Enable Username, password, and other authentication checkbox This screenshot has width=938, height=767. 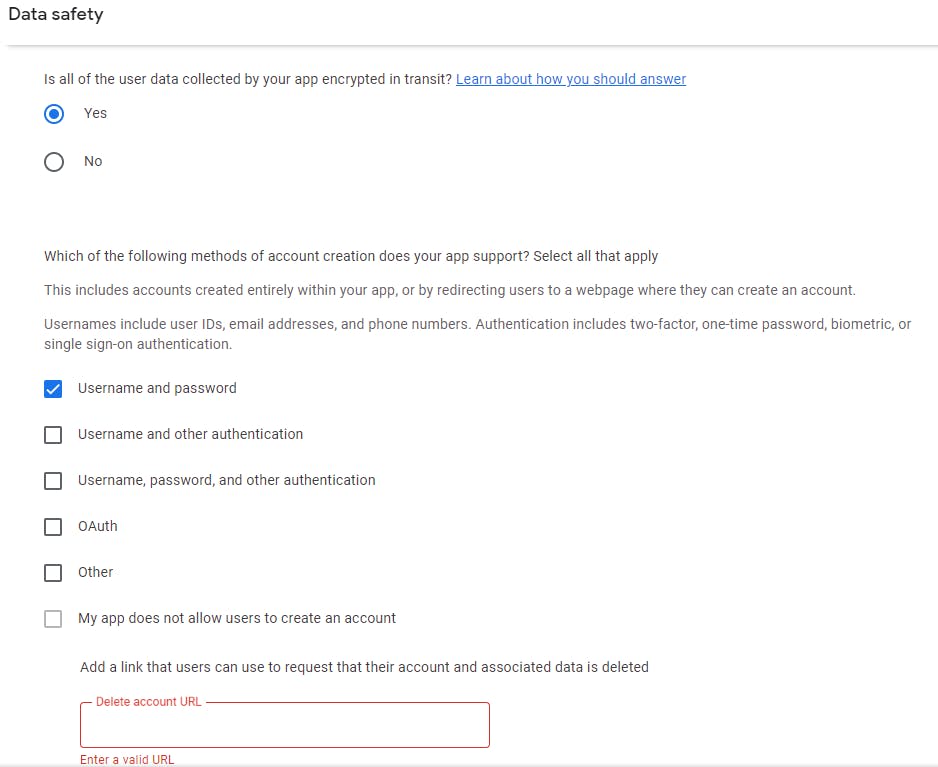53,481
